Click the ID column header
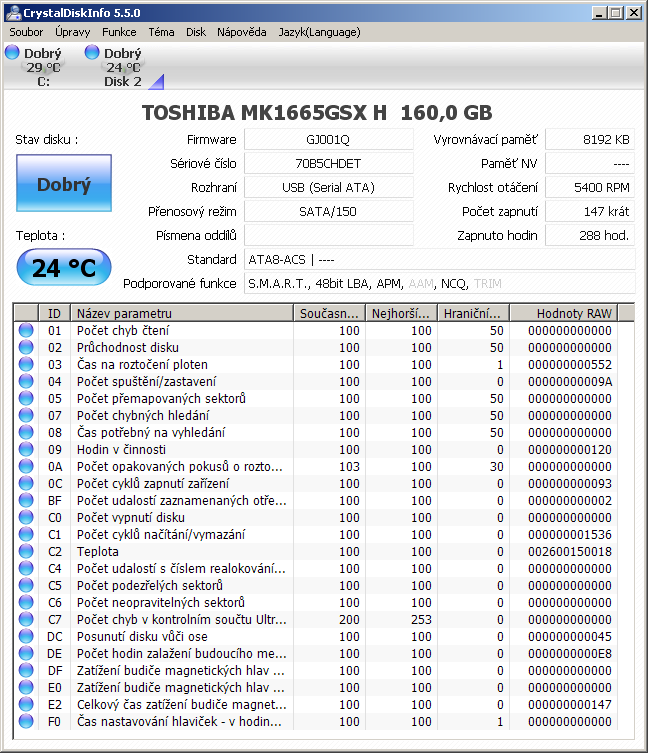The height and width of the screenshot is (753, 648). (x=54, y=314)
